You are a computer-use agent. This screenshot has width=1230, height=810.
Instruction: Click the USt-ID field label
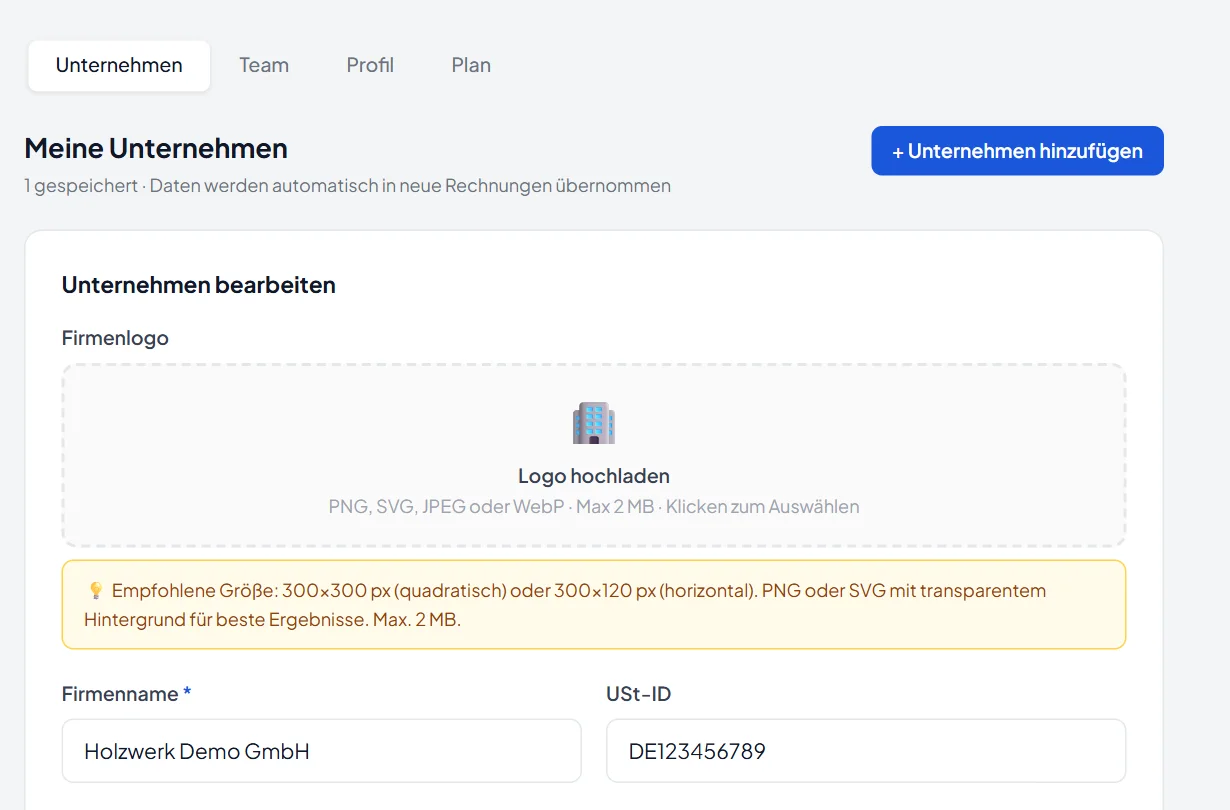pos(639,694)
